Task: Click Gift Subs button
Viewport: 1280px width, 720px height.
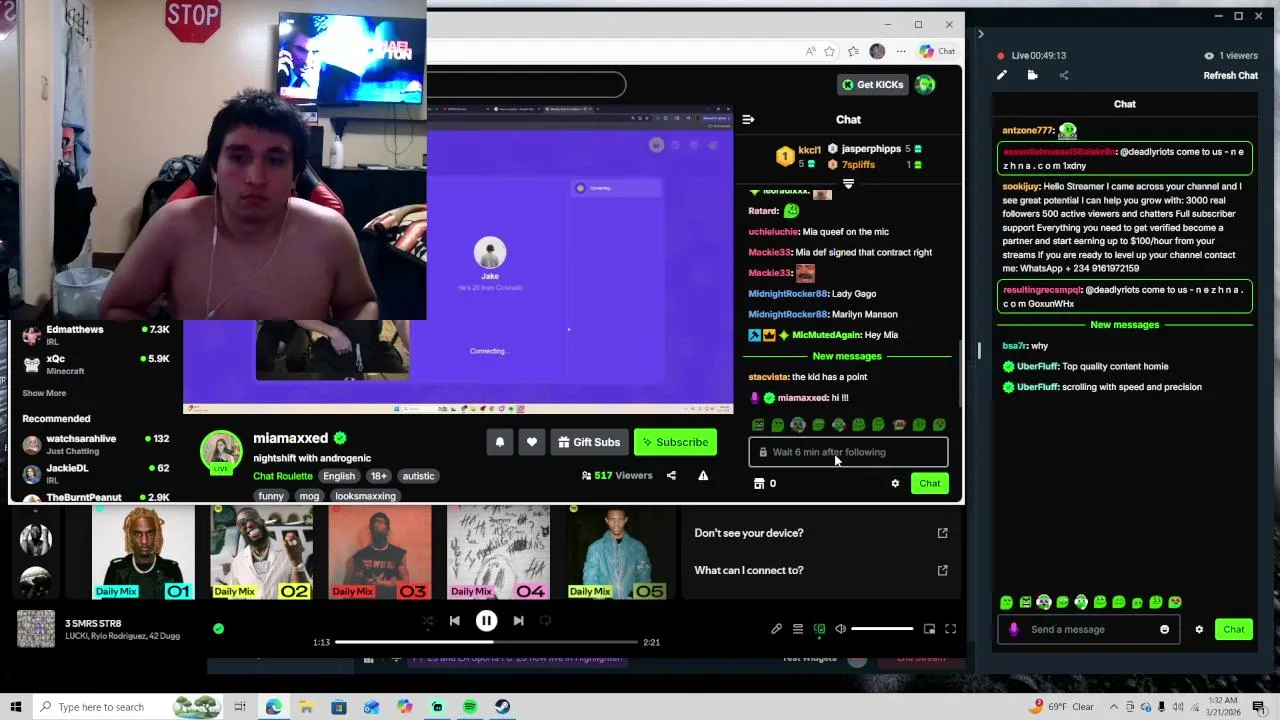Action: (588, 442)
